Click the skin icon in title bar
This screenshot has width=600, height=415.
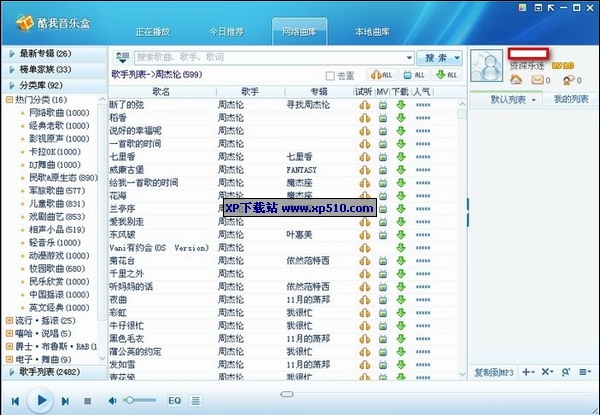pyautogui.click(x=522, y=7)
